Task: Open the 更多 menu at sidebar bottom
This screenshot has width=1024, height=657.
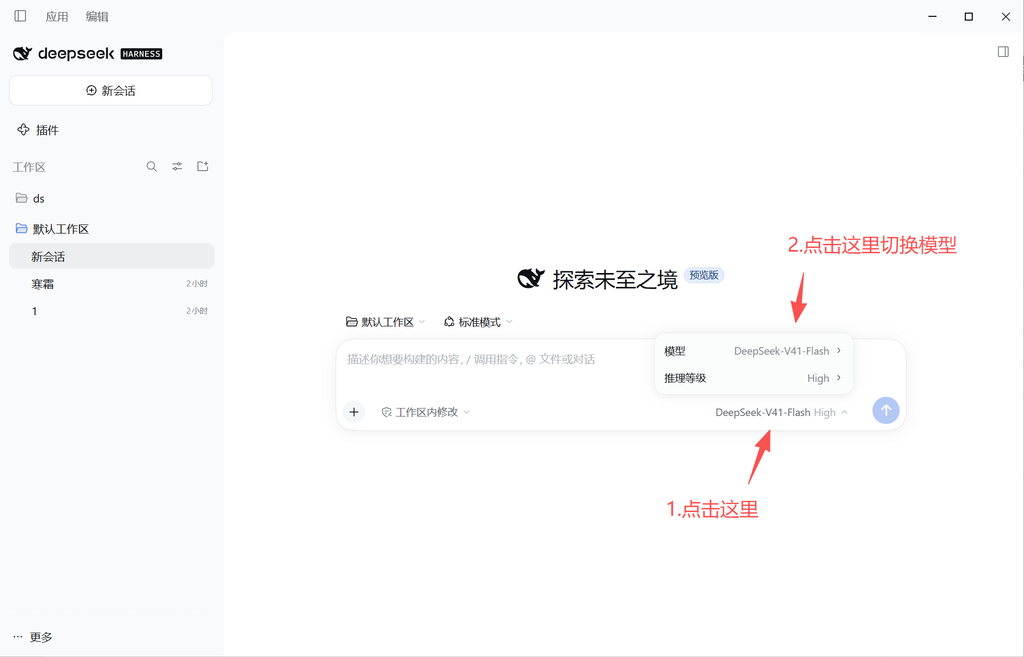Action: [33, 637]
